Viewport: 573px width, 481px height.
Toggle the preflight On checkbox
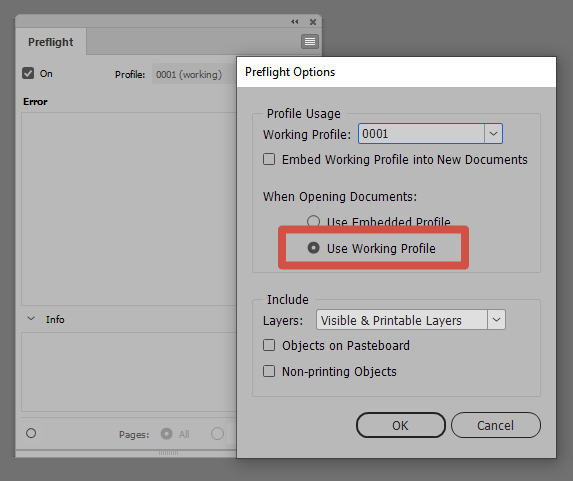pyautogui.click(x=28, y=73)
